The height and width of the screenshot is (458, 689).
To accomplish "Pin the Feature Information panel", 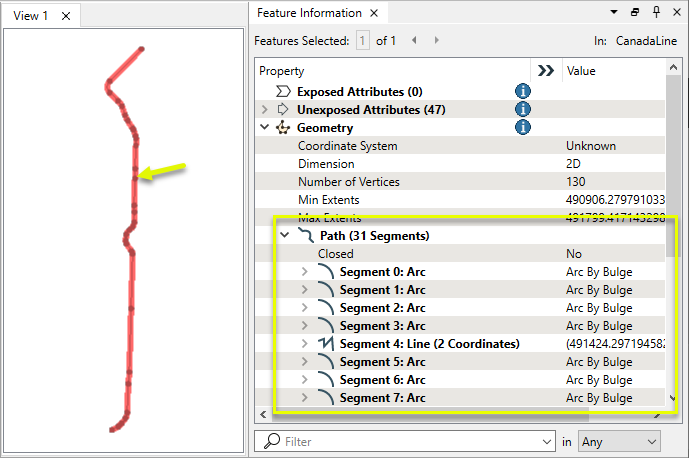I will click(x=656, y=13).
